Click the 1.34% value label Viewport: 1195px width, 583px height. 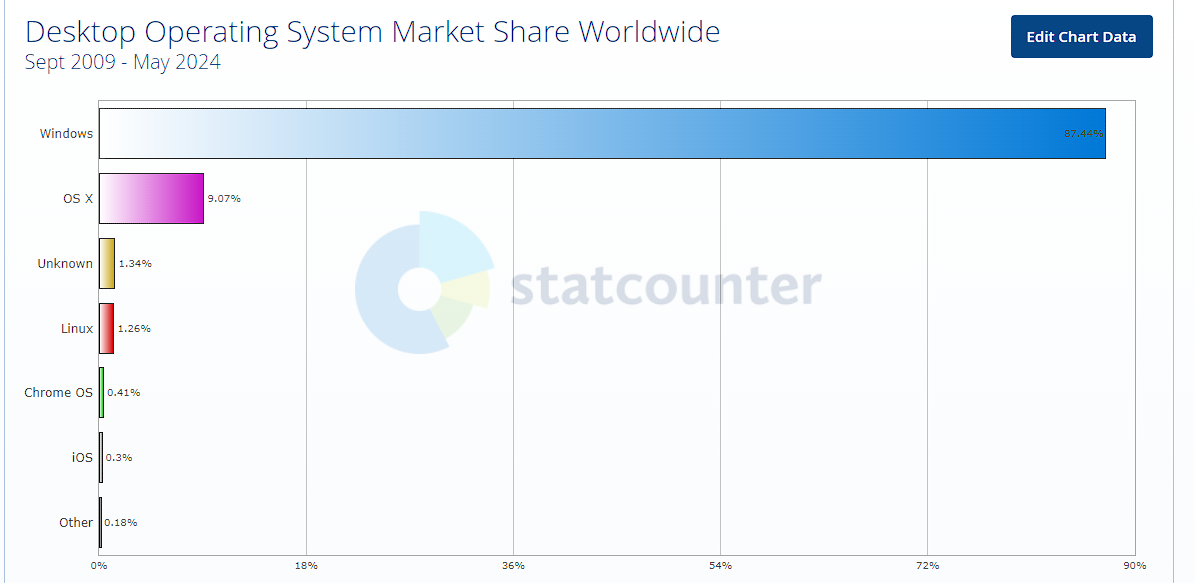(135, 264)
